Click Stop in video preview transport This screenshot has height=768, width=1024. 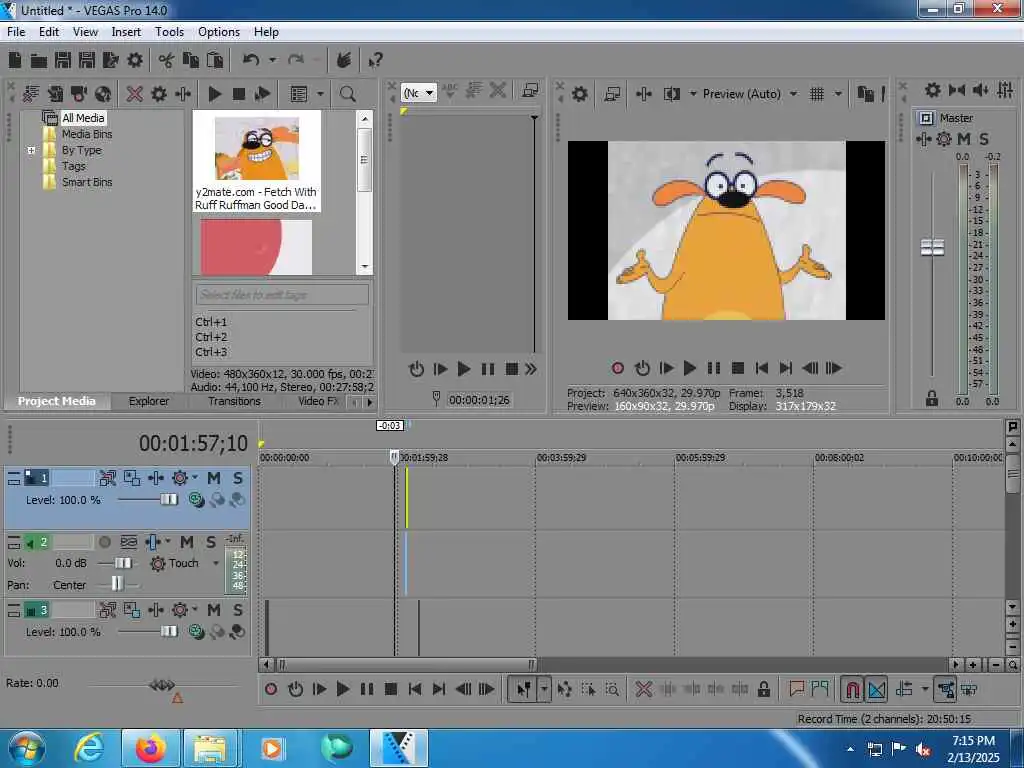click(x=738, y=368)
